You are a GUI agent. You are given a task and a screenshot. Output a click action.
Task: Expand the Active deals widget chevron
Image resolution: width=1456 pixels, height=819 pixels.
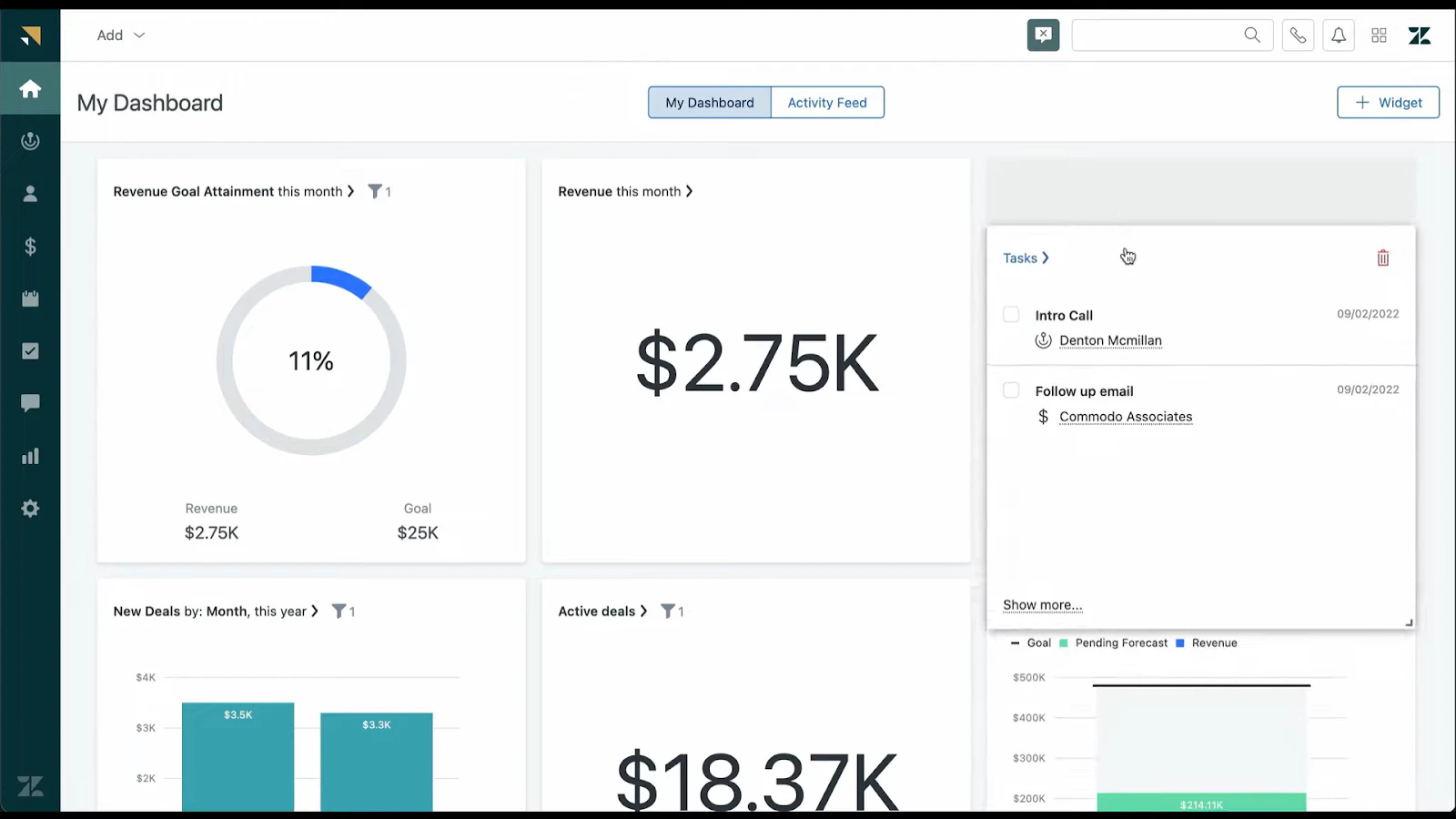pos(643,611)
